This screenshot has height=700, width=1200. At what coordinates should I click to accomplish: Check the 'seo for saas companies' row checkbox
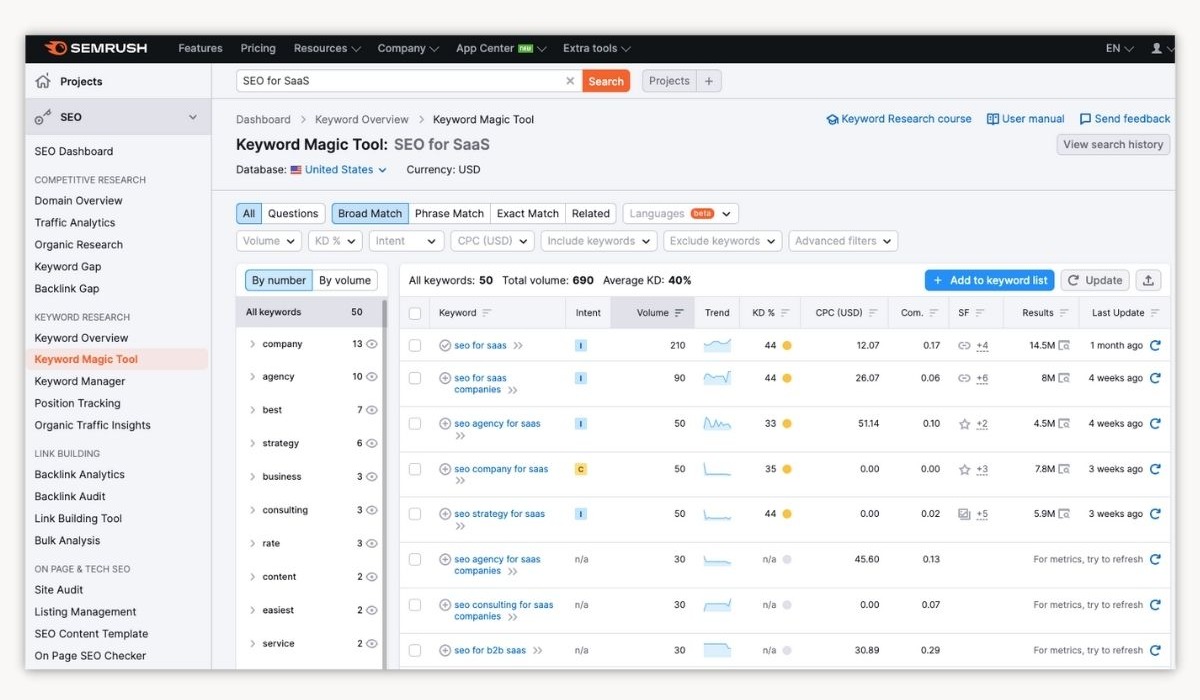[x=415, y=378]
